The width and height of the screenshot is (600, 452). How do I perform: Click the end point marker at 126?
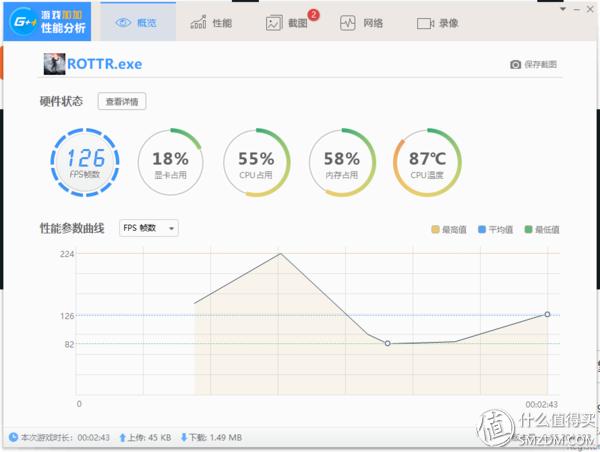tap(547, 314)
